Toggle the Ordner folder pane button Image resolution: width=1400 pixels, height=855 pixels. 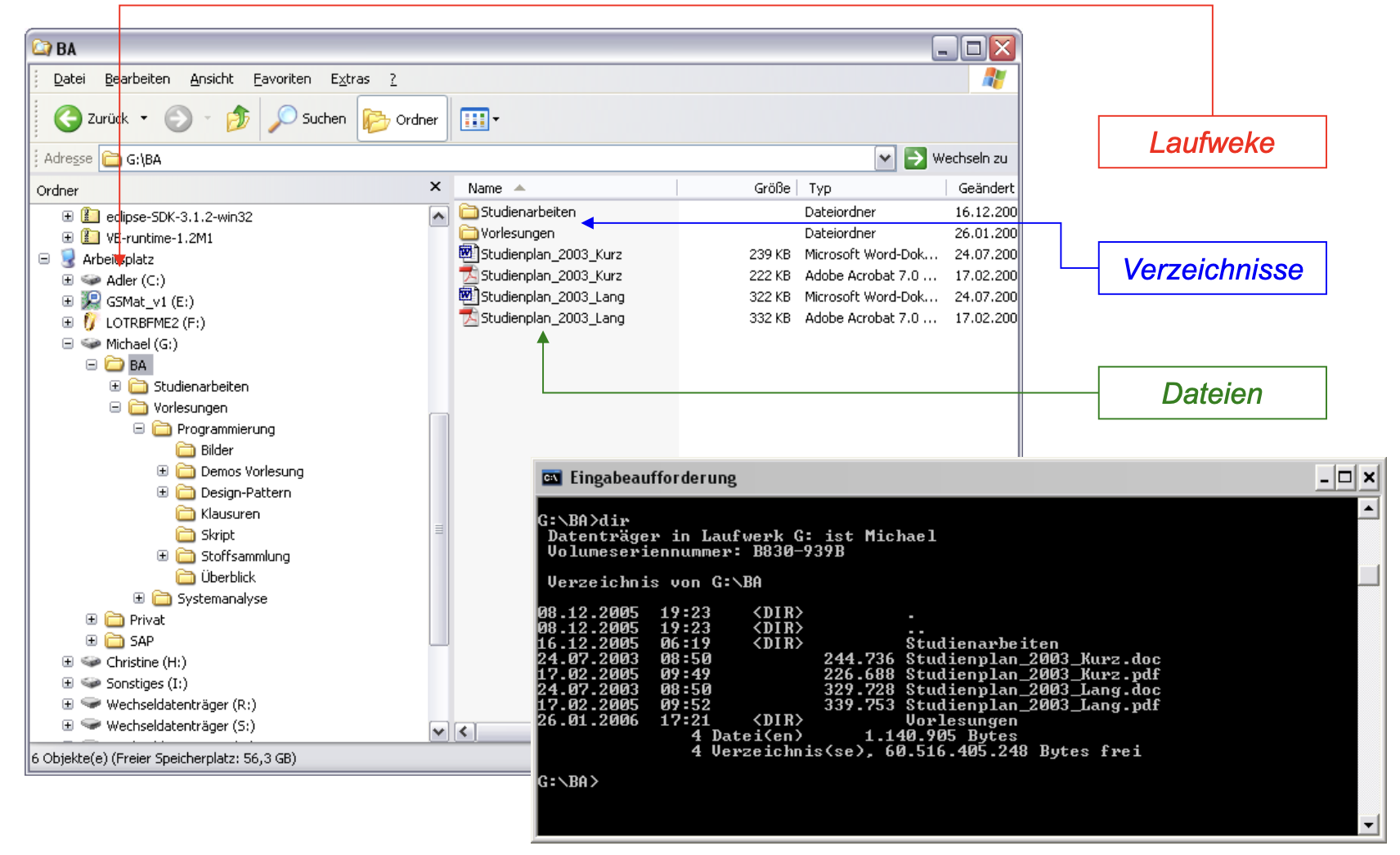(402, 119)
